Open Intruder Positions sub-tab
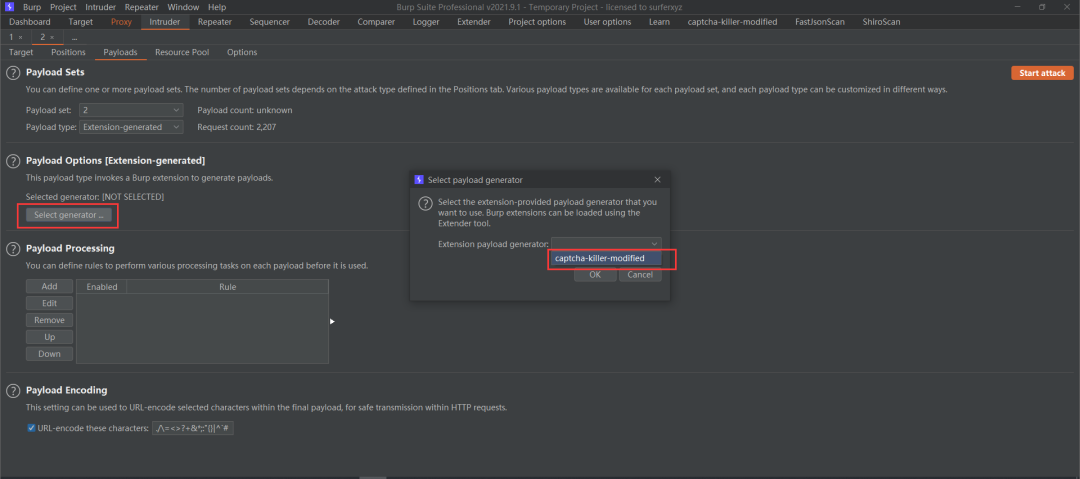This screenshot has width=1080, height=479. 68,52
